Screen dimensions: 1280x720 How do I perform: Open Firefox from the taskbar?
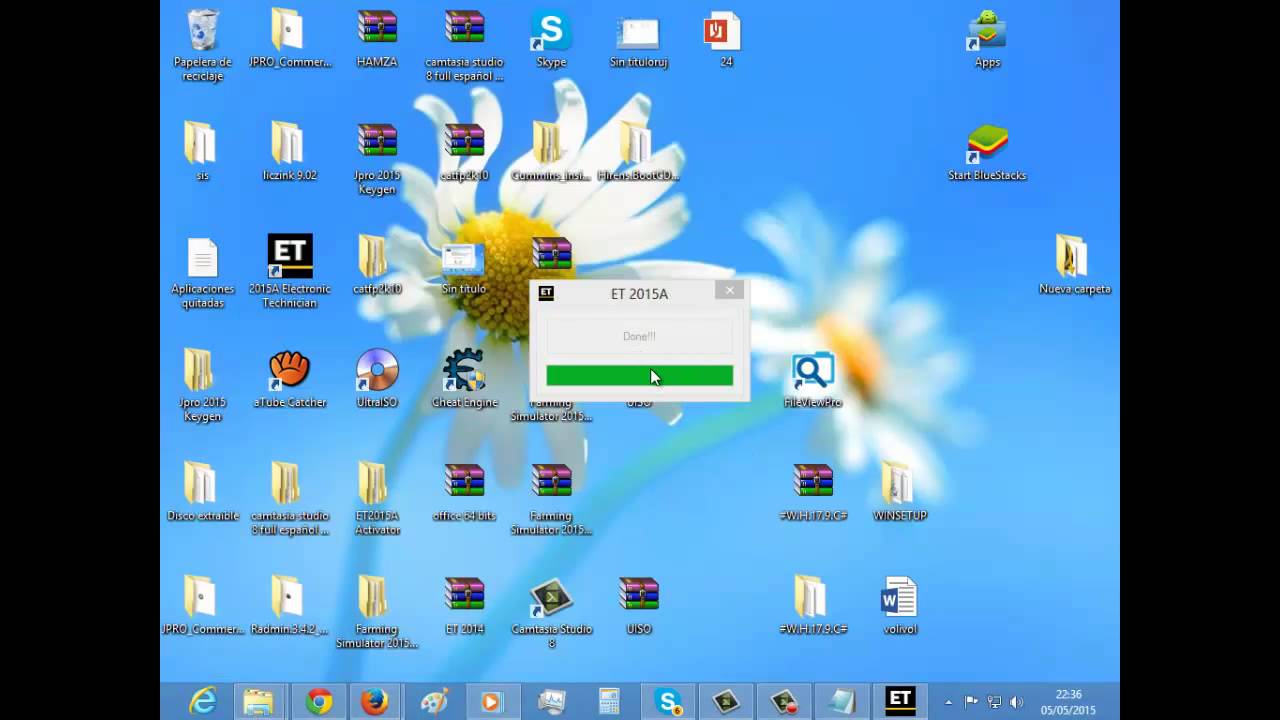click(x=375, y=702)
